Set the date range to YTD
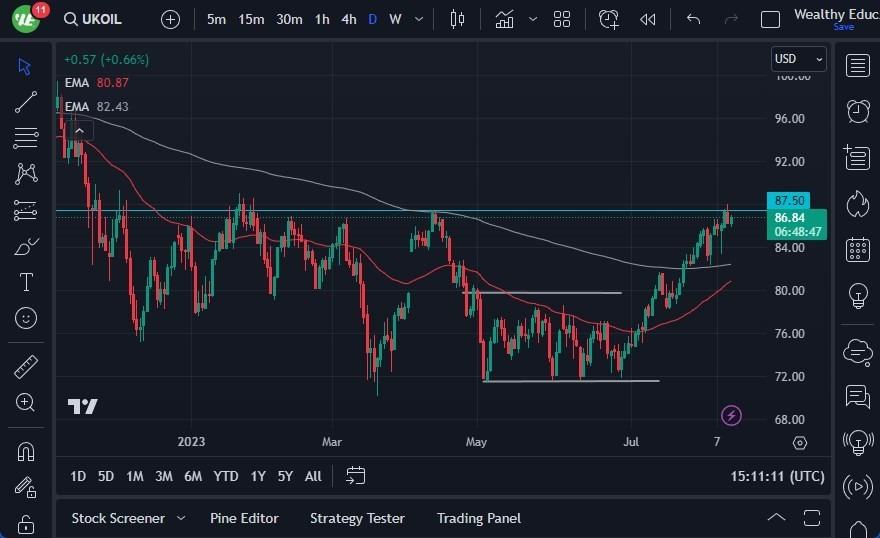880x538 pixels. tap(226, 476)
